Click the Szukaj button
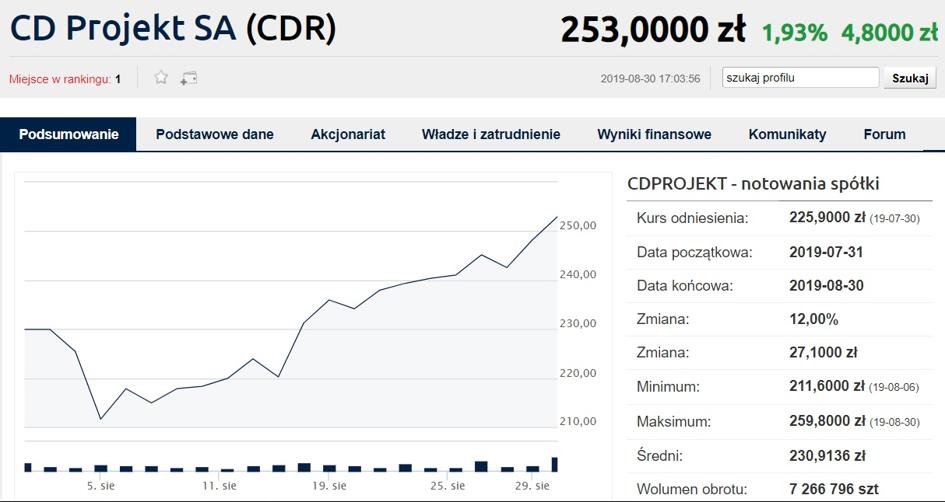 909,78
